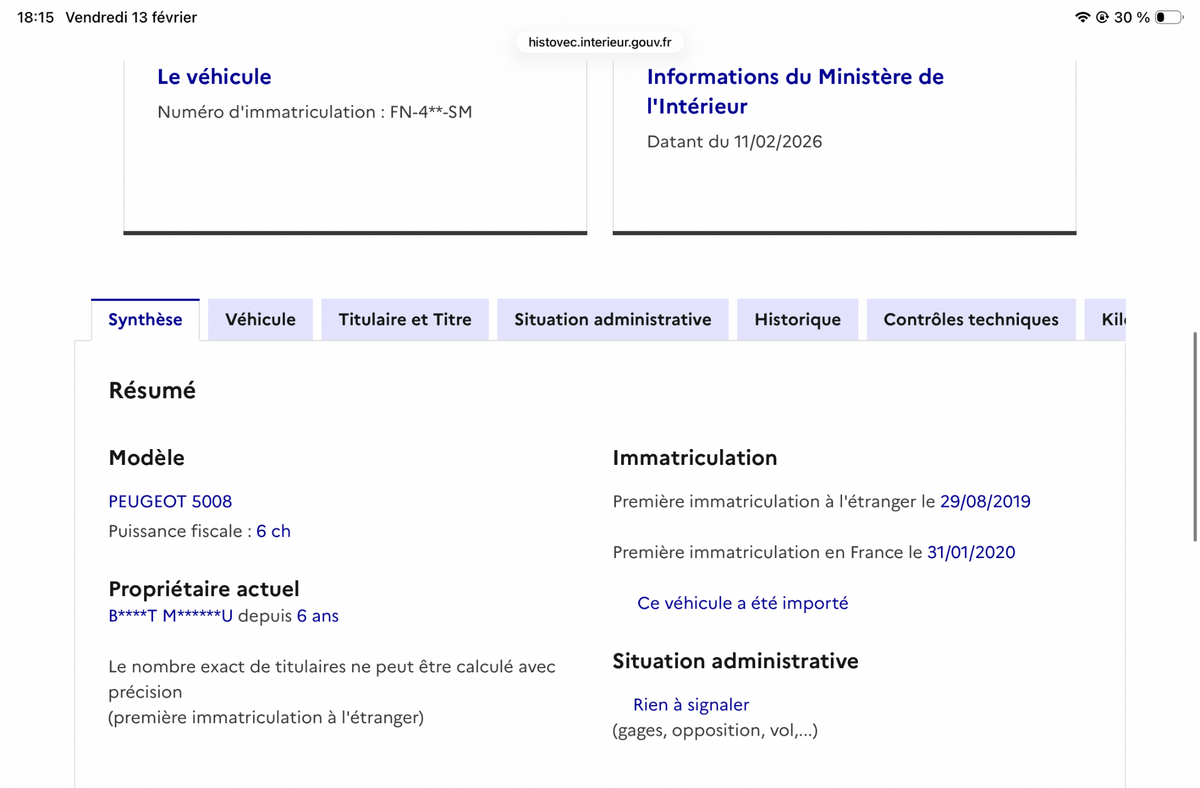Click the Le véhicule card heading

click(x=214, y=77)
